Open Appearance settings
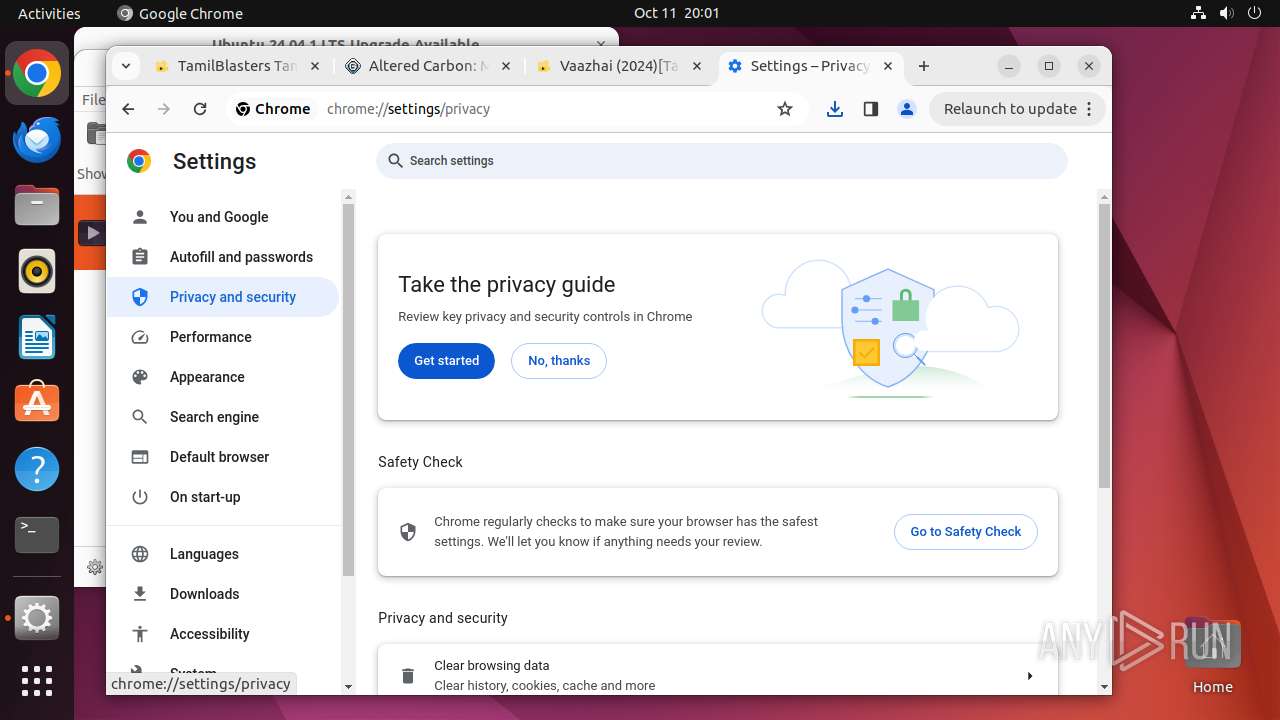 223,377
